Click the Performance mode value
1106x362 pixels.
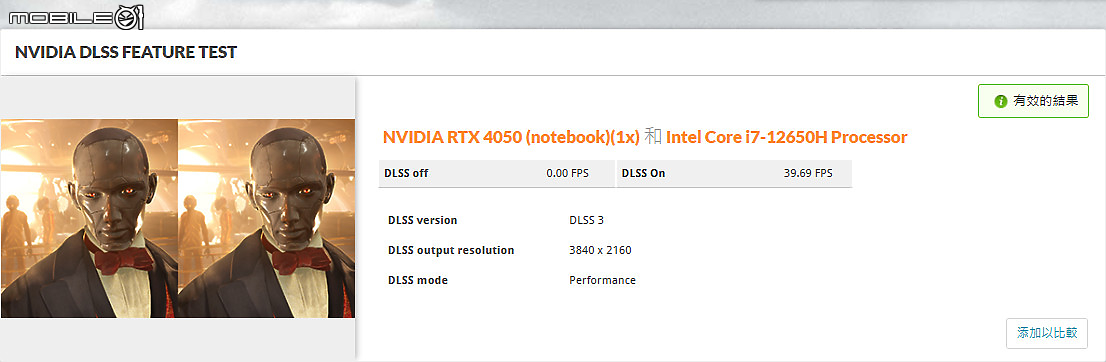click(x=602, y=281)
